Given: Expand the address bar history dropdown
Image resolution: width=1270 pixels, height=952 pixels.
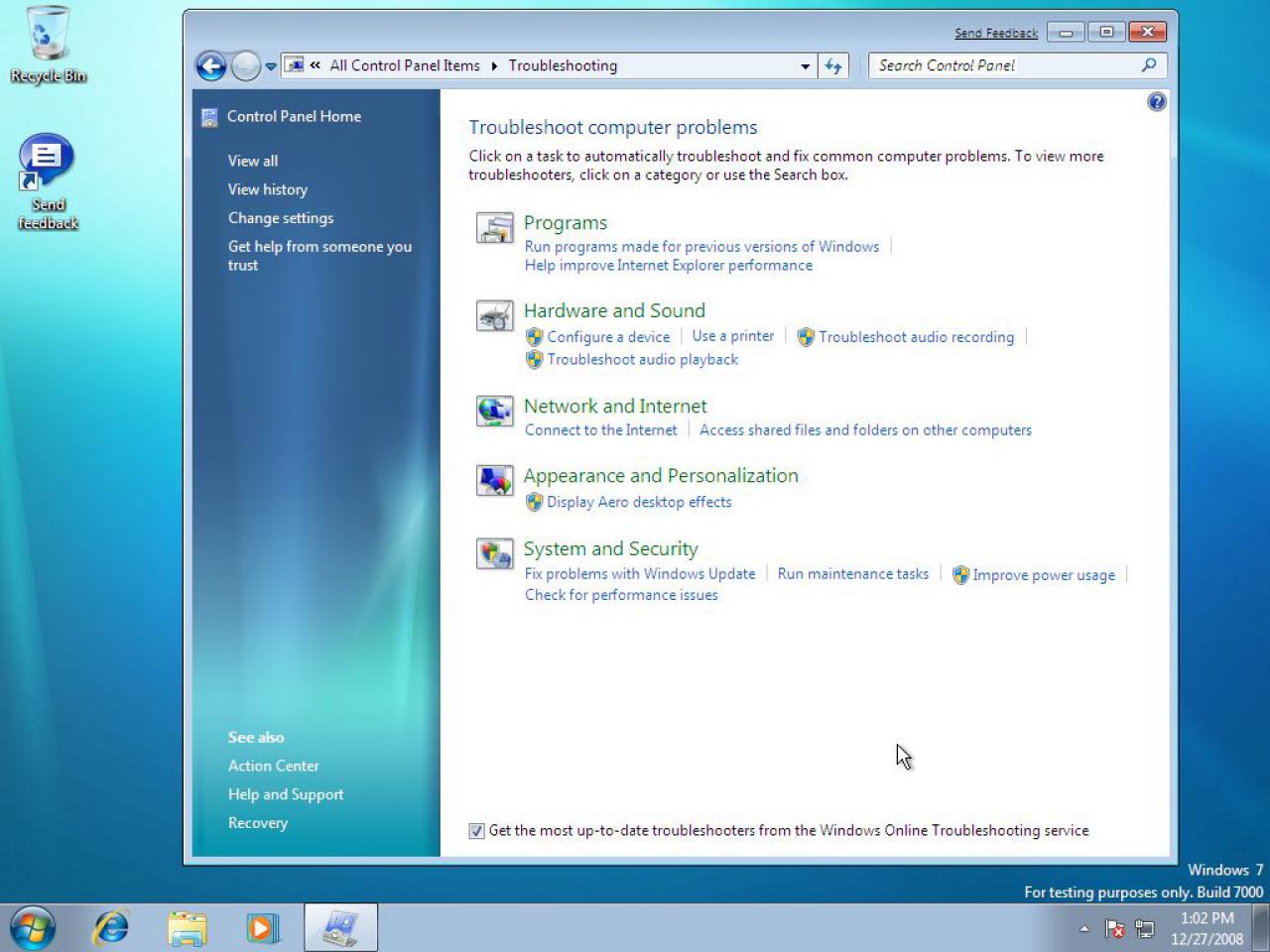Looking at the screenshot, I should tap(805, 66).
